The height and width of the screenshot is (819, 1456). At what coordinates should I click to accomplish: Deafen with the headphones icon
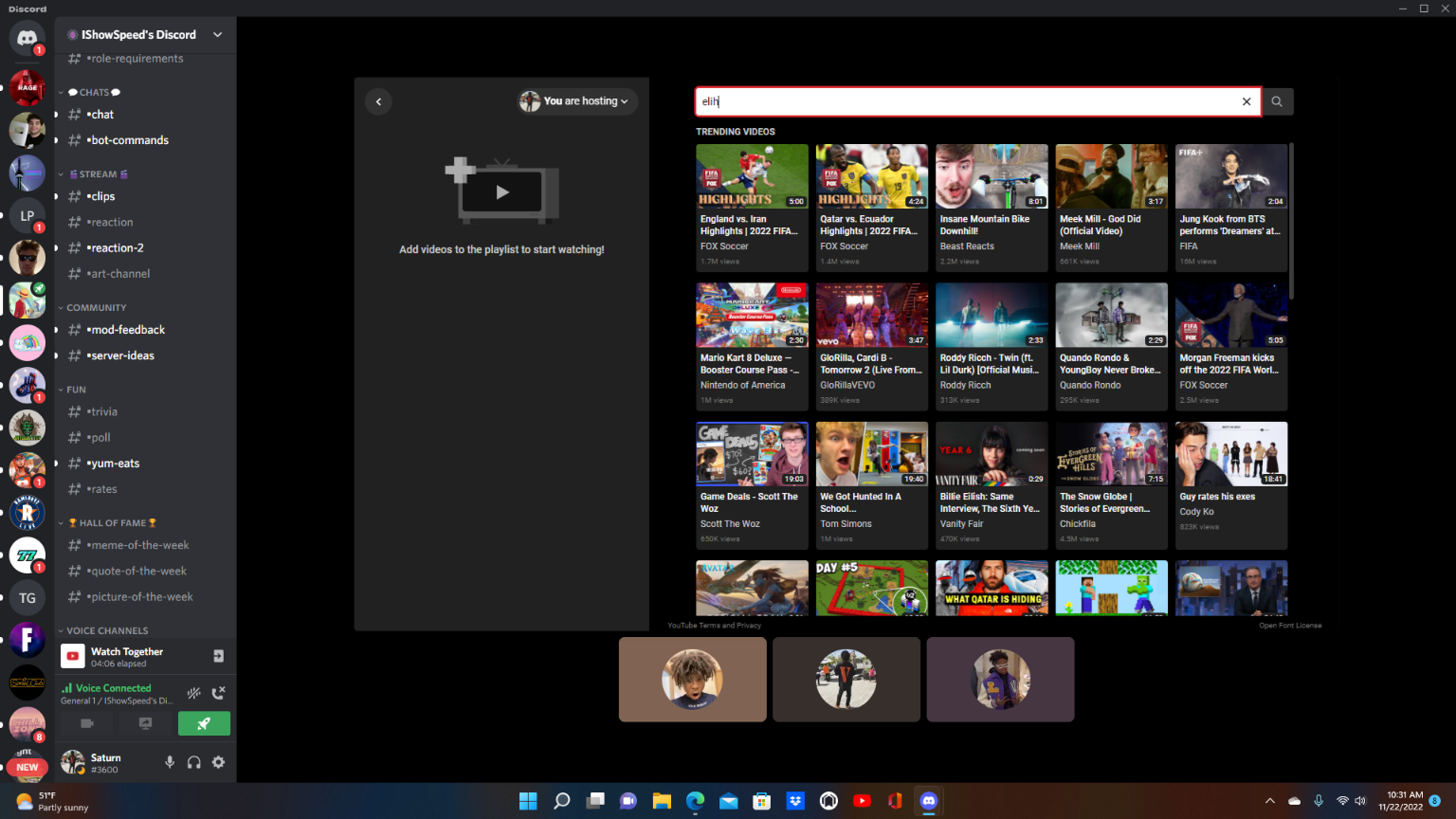pyautogui.click(x=194, y=762)
